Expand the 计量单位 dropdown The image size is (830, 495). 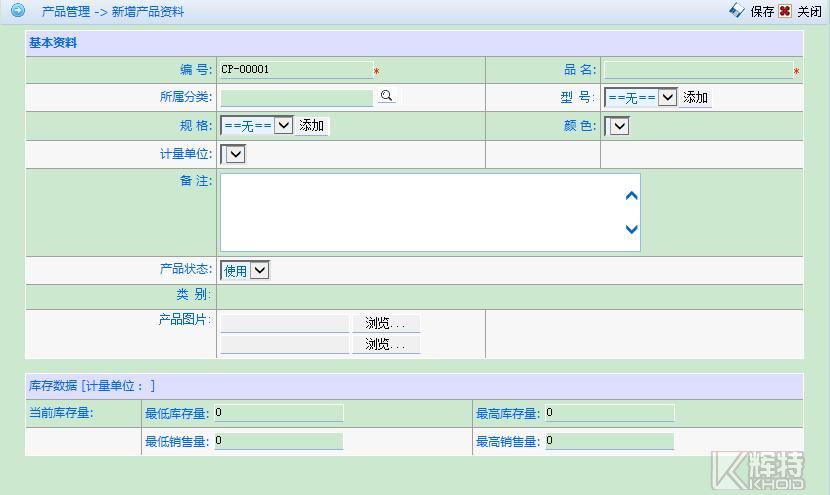click(x=234, y=154)
